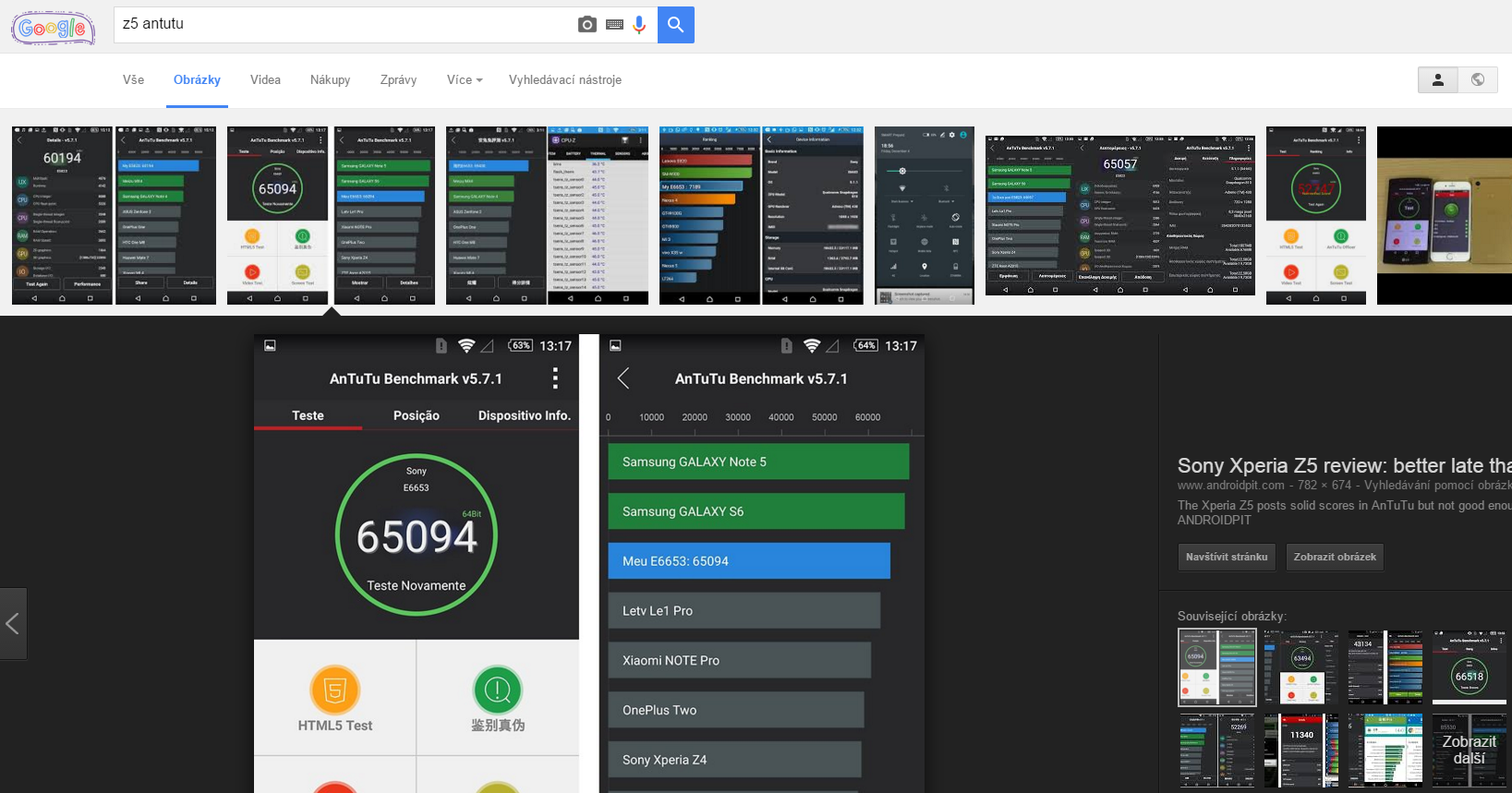Click Samsung GALAXY Note 5 bar

(758, 462)
